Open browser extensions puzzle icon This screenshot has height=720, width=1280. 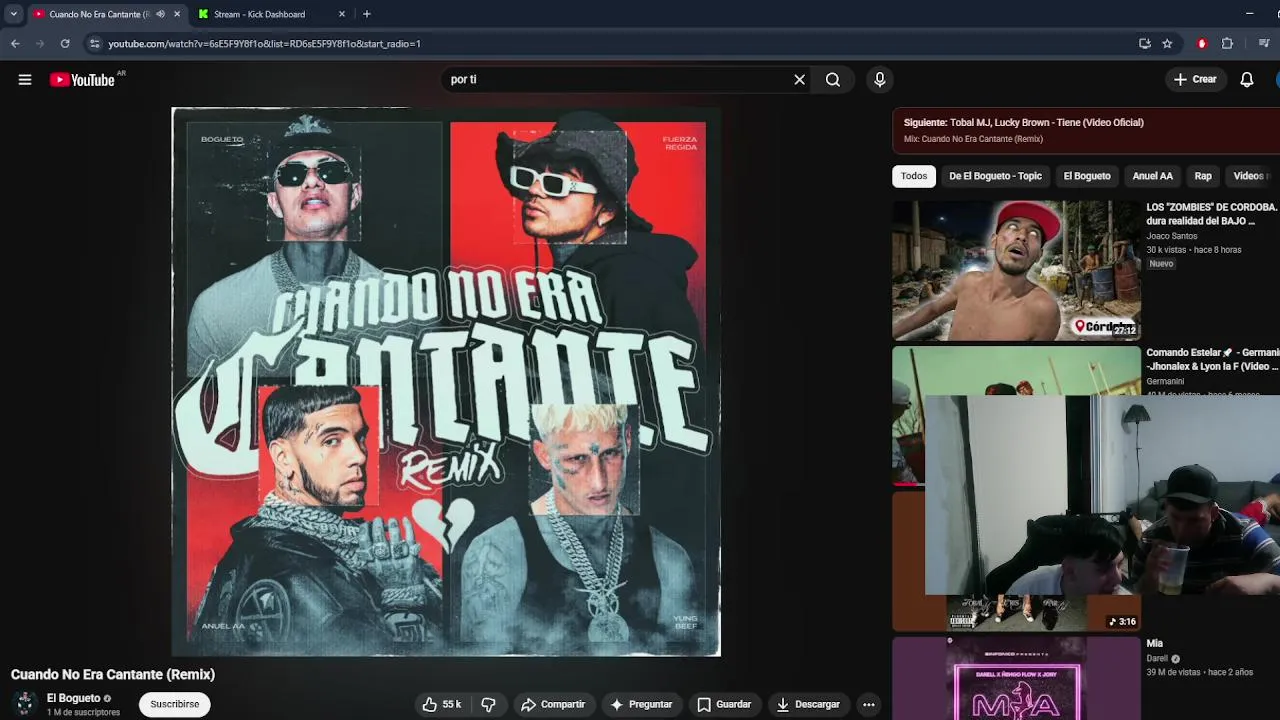tap(1227, 44)
